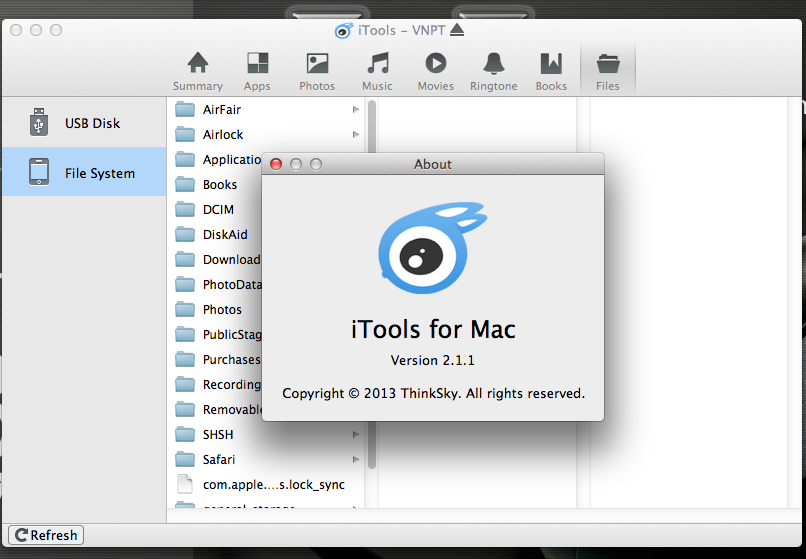Viewport: 806px width, 559px height.
Task: Click the lock_sync document file icon
Action: pos(185,484)
